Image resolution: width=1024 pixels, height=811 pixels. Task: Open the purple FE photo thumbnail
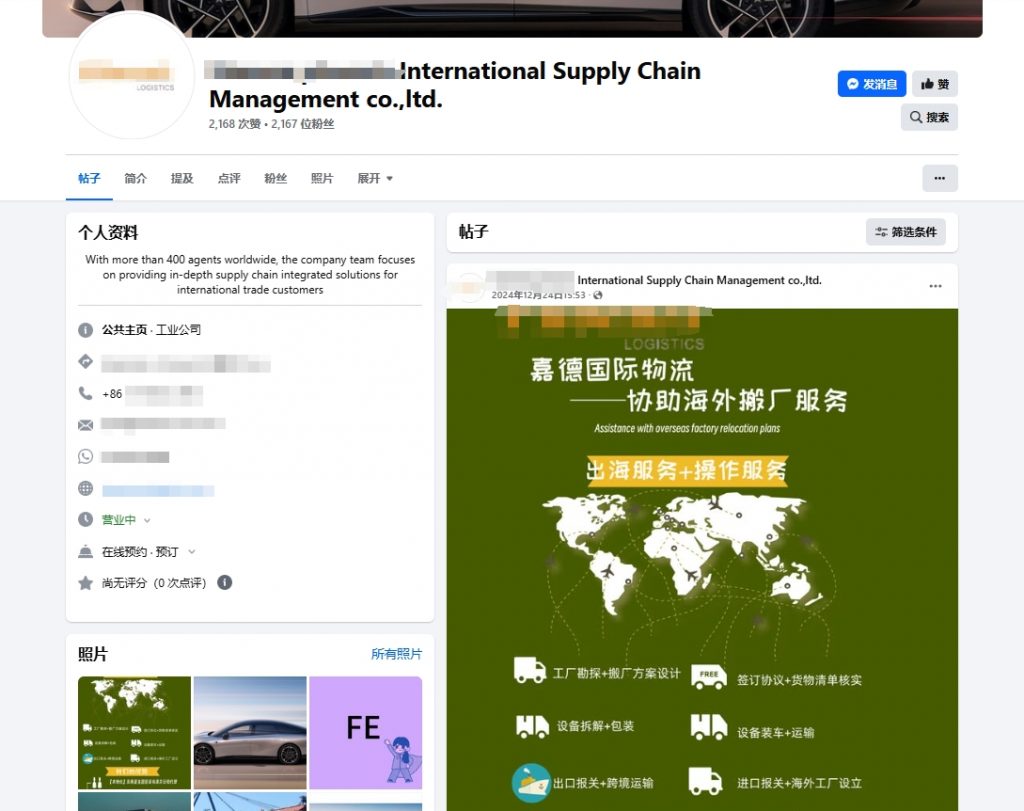tap(365, 732)
